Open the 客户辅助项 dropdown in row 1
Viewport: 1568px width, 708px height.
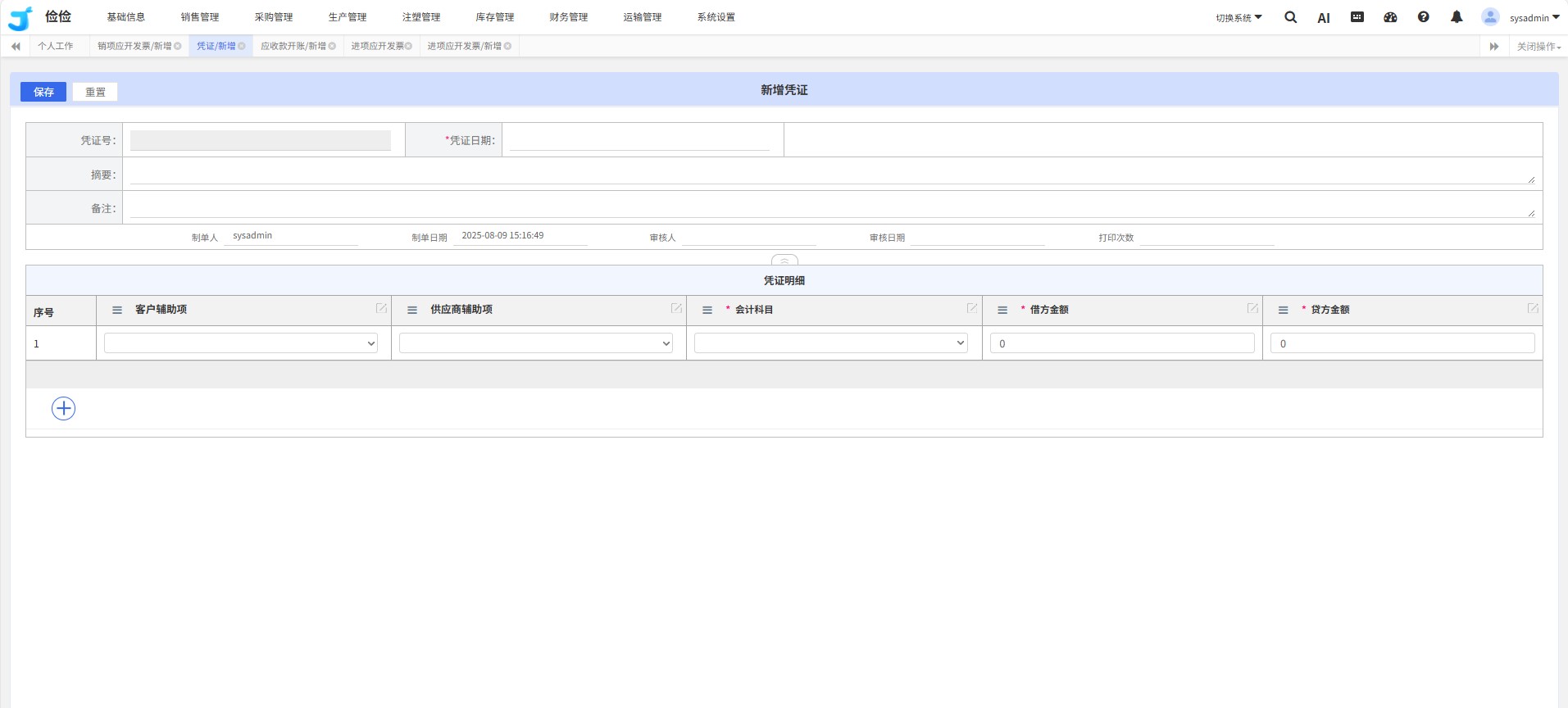click(240, 343)
